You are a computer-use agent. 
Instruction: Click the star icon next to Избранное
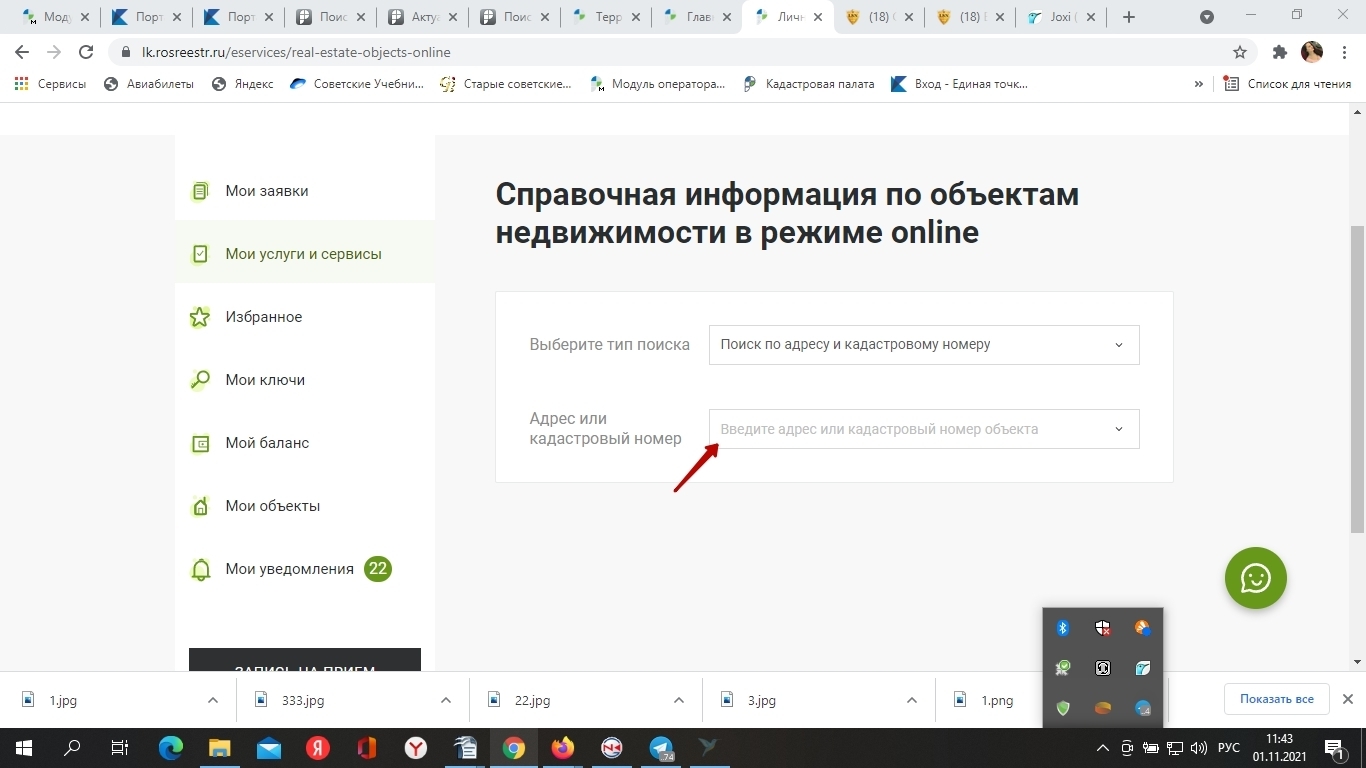point(200,317)
